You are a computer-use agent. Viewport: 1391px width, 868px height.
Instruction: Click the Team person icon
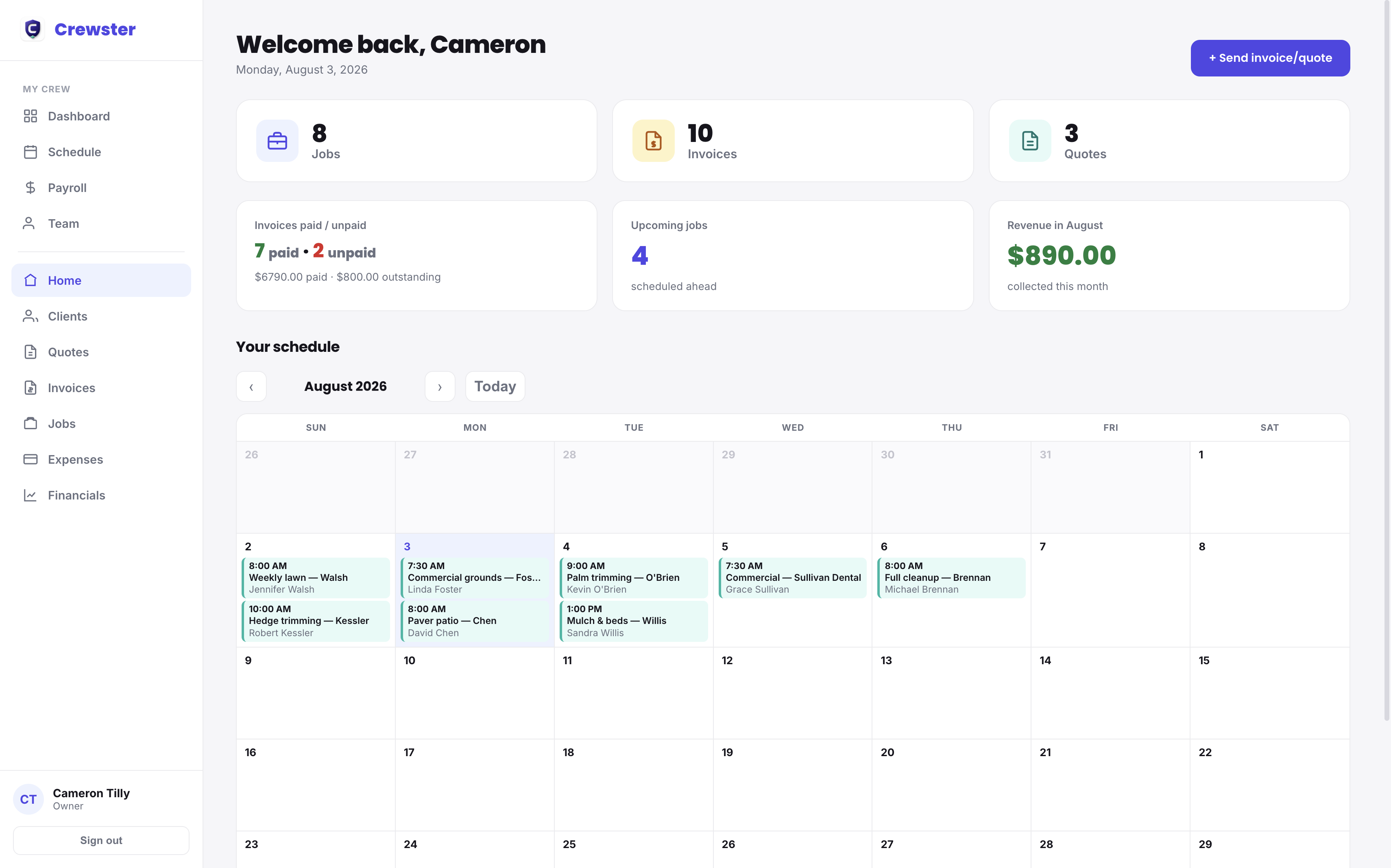pyautogui.click(x=29, y=223)
